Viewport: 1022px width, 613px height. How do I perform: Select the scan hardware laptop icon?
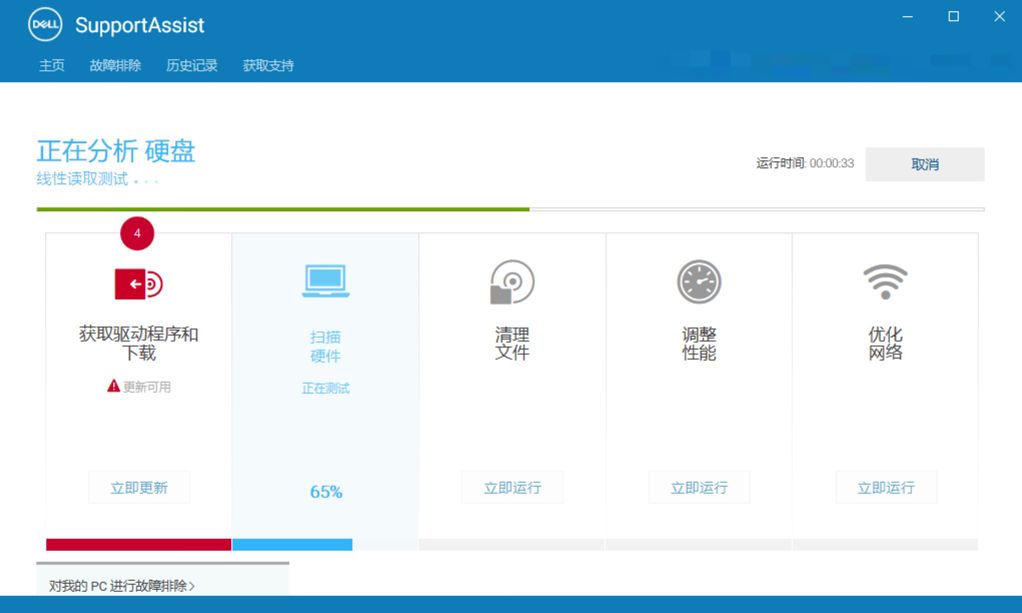tap(325, 281)
